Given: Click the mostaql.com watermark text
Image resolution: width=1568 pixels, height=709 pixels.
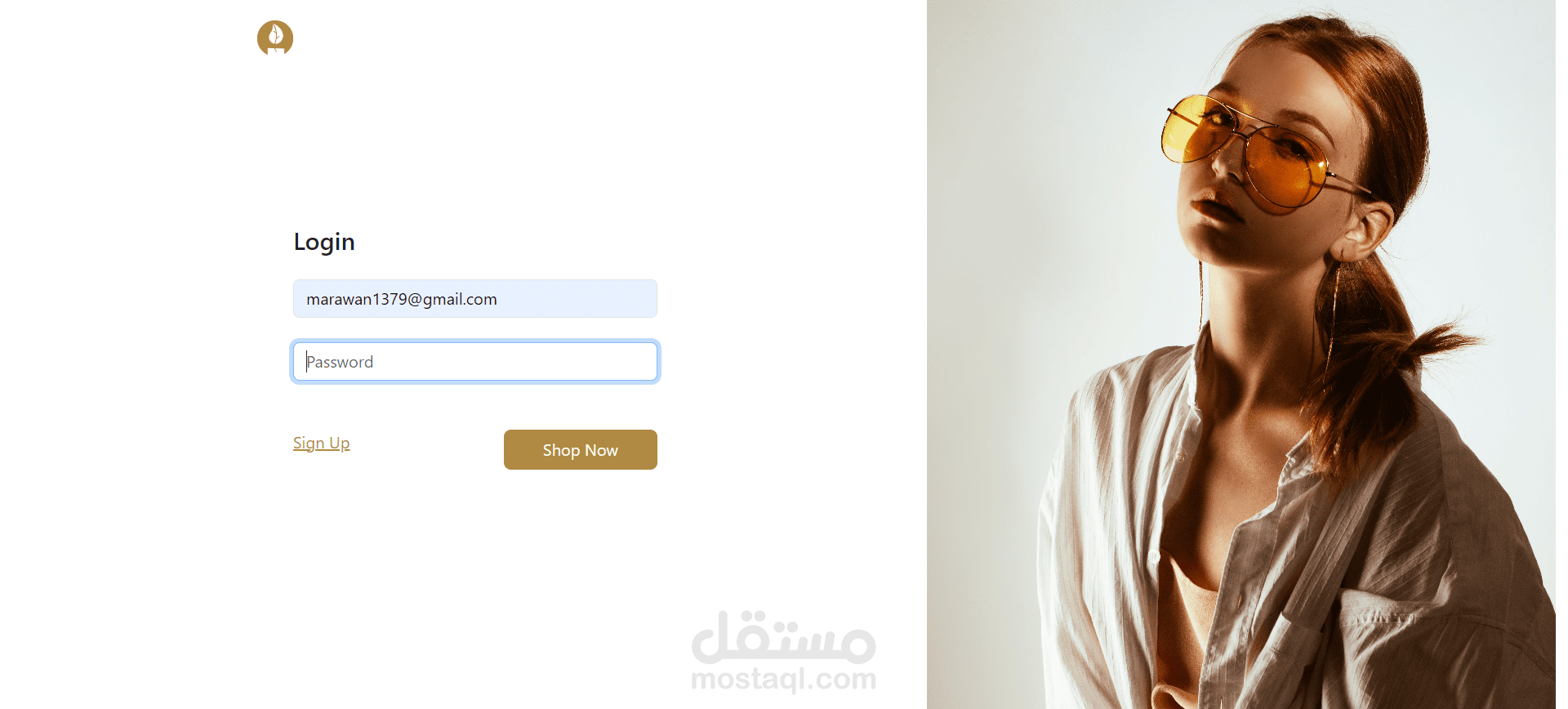Looking at the screenshot, I should click(784, 679).
